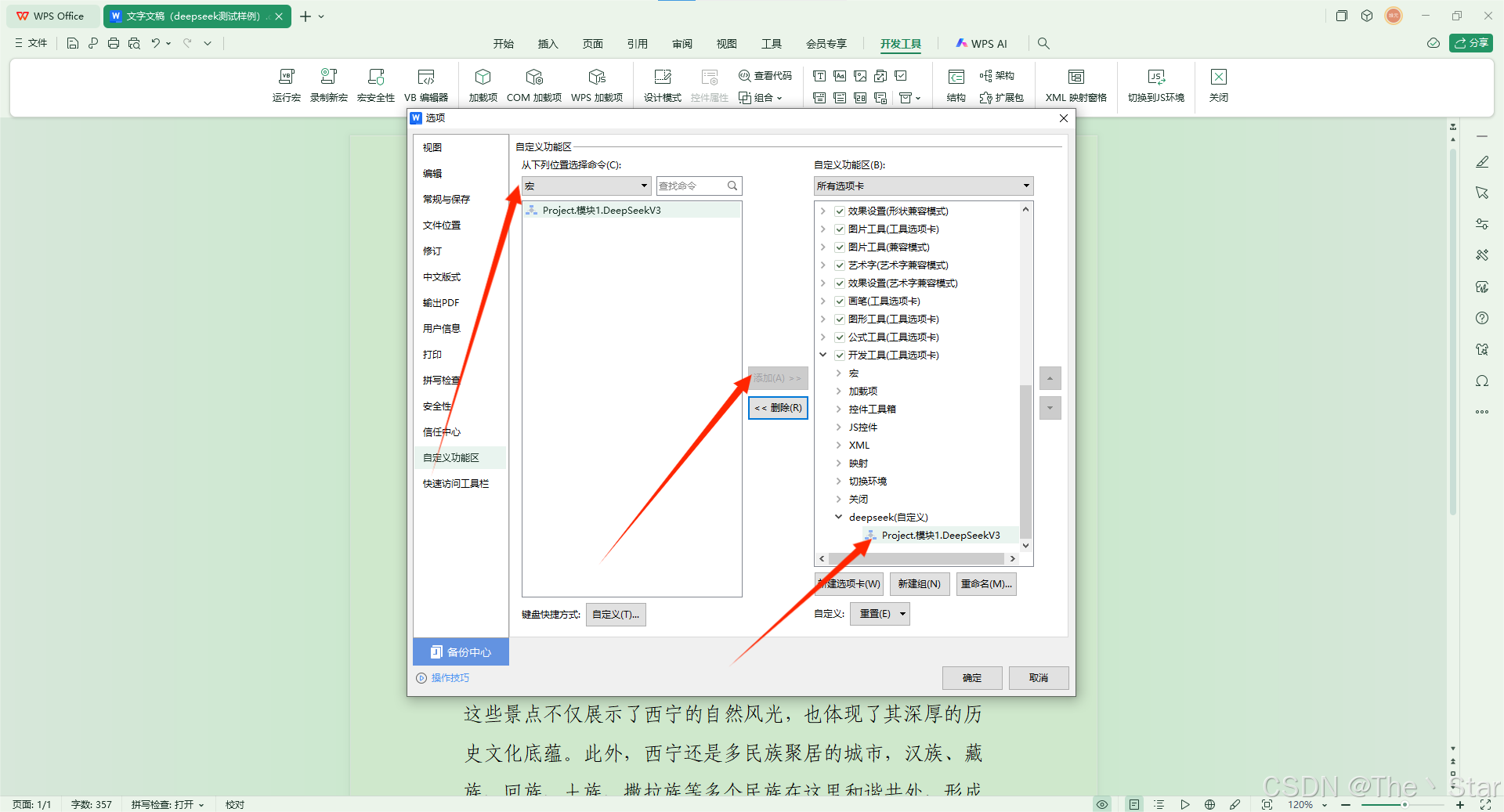Toggle checkbox for 画笔(工具选项卡)

click(x=840, y=301)
